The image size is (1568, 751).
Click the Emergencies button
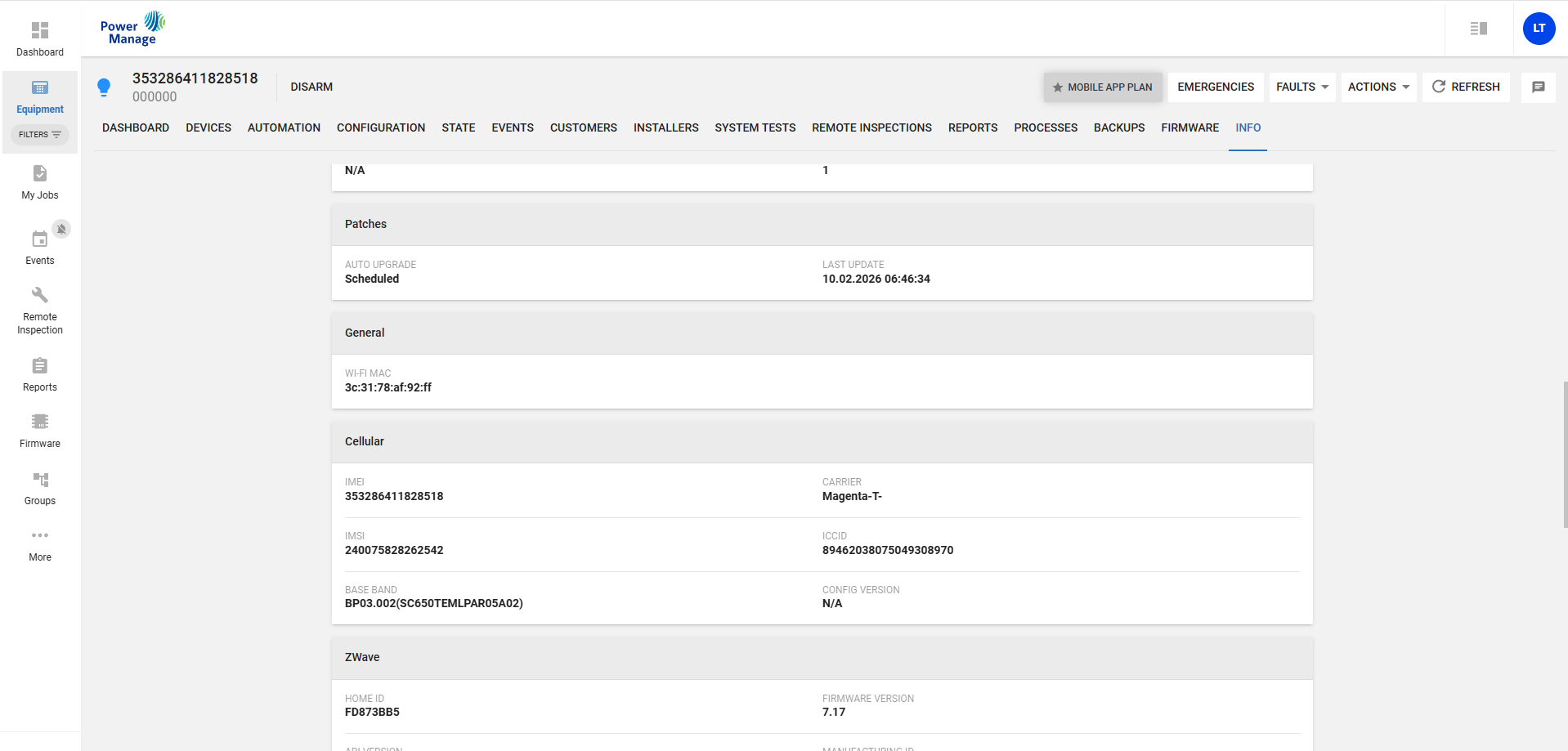(x=1215, y=87)
